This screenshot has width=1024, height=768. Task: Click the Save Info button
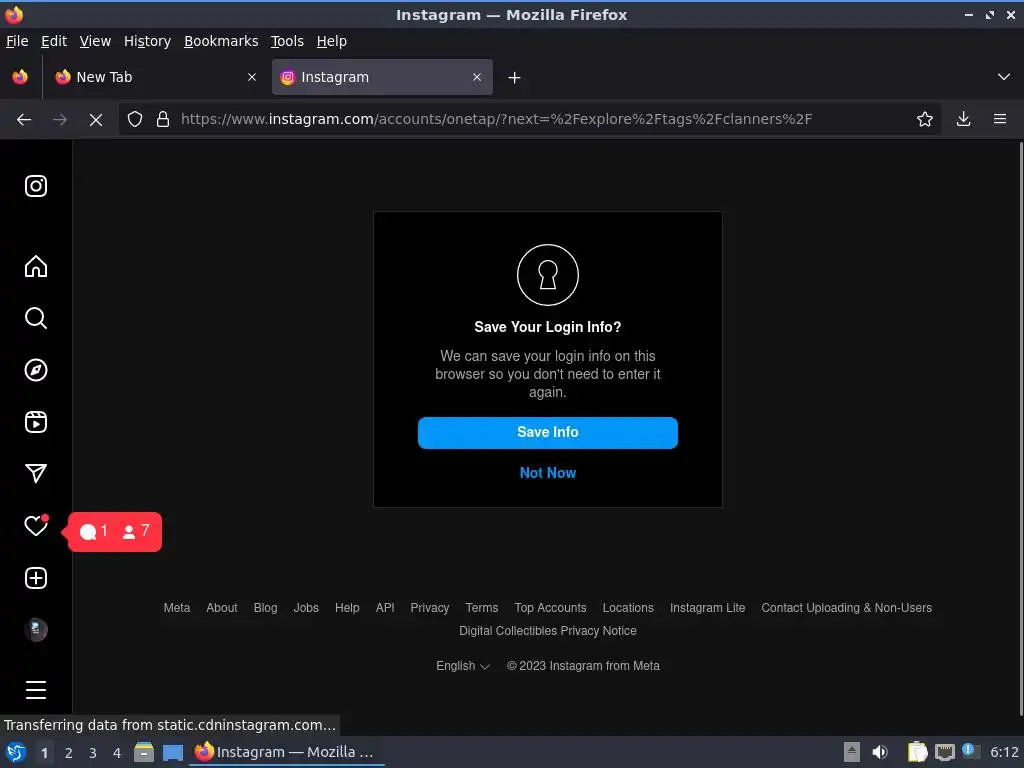coord(548,432)
